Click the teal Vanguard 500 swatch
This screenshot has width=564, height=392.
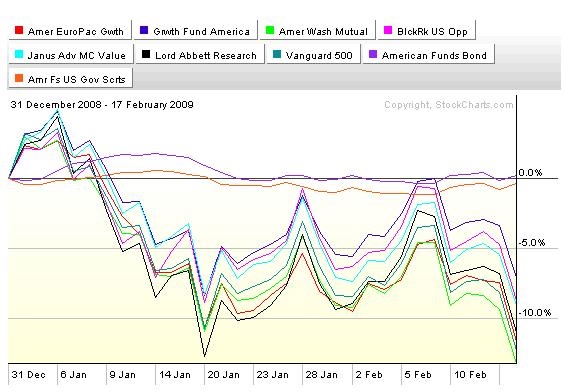tap(277, 54)
